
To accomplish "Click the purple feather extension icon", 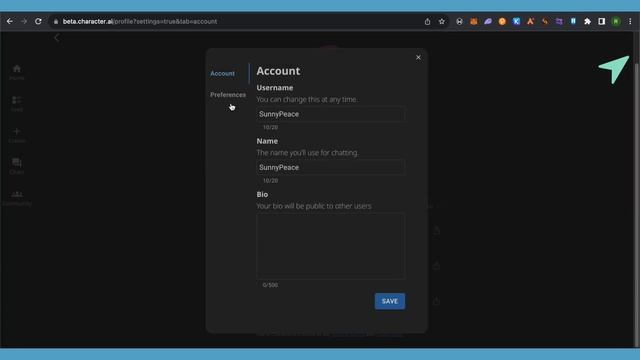I will click(488, 21).
